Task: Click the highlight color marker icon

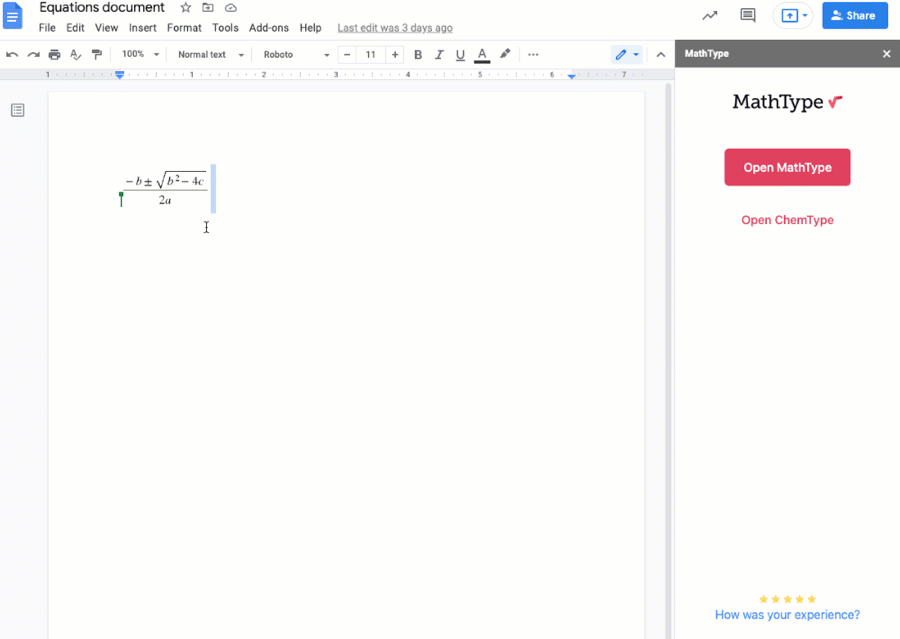Action: (505, 55)
